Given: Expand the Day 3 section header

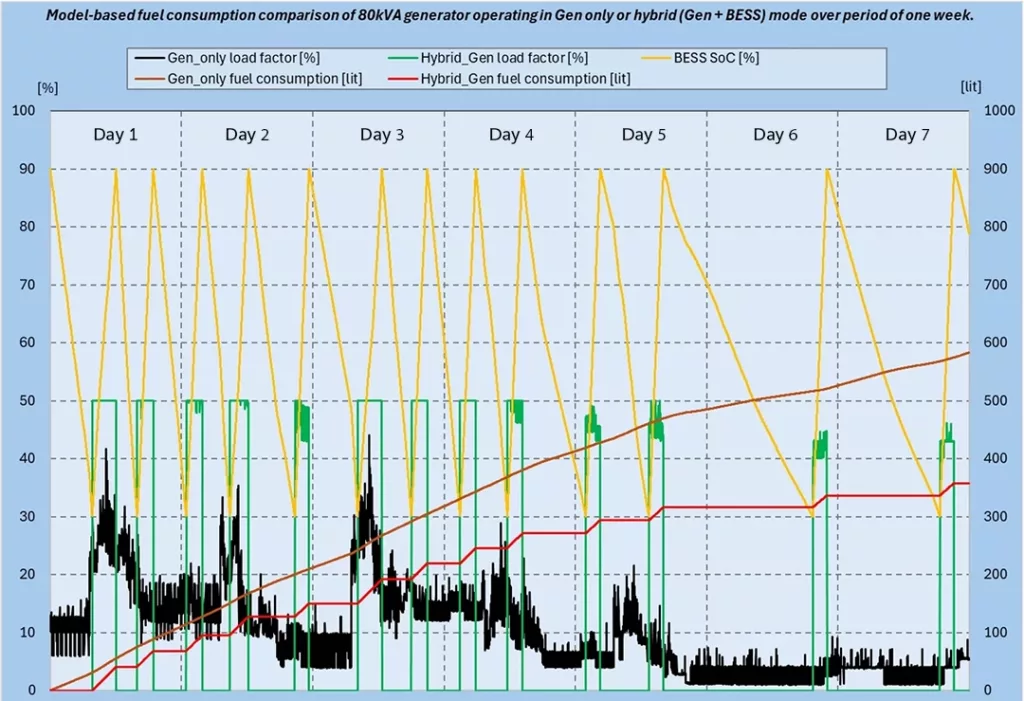Looking at the screenshot, I should point(382,134).
